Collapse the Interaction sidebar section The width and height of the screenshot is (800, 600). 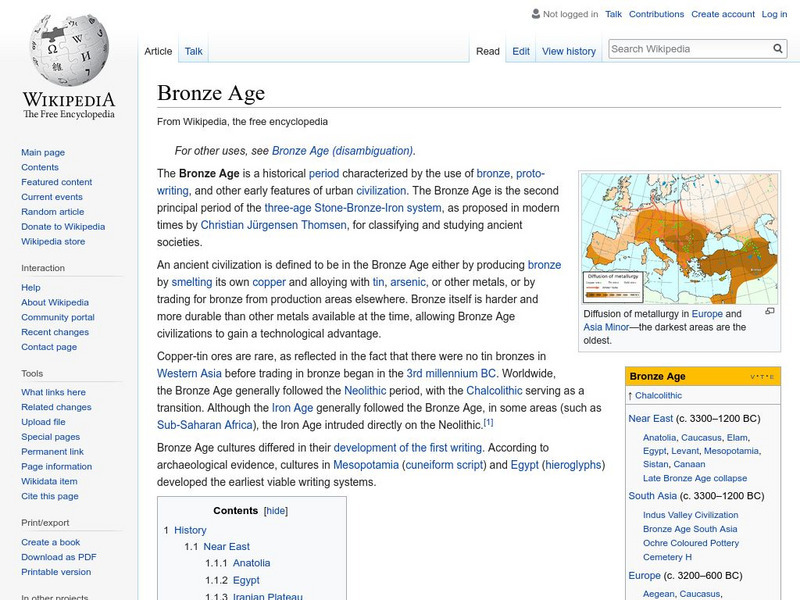click(x=43, y=268)
